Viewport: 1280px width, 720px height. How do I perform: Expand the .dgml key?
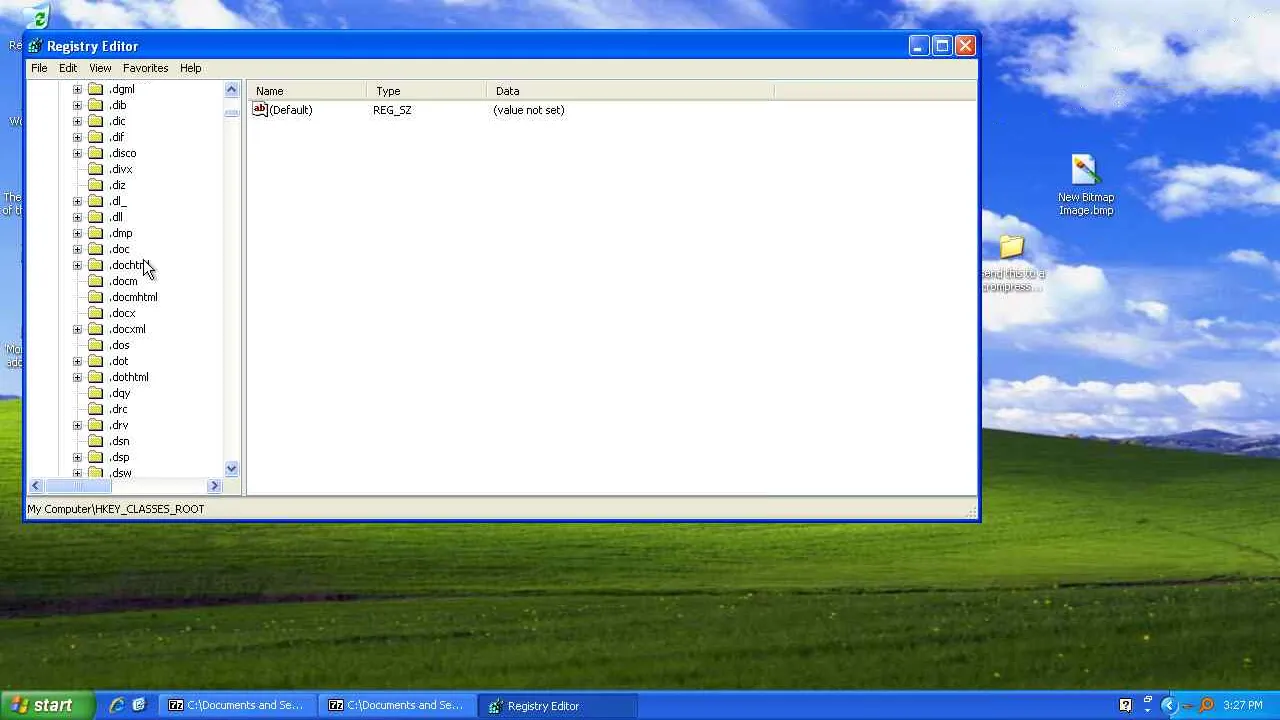click(x=77, y=89)
